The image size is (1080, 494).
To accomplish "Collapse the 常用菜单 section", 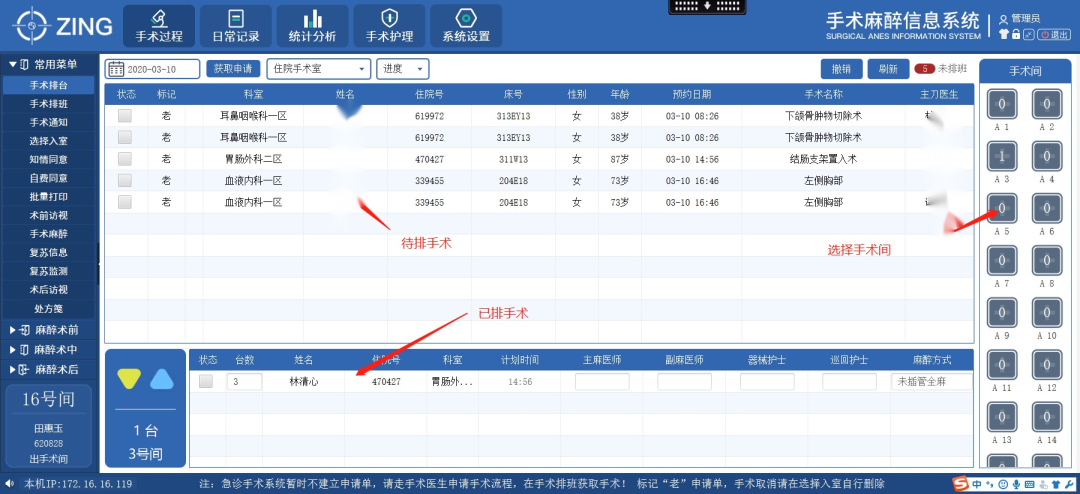I will pyautogui.click(x=48, y=64).
